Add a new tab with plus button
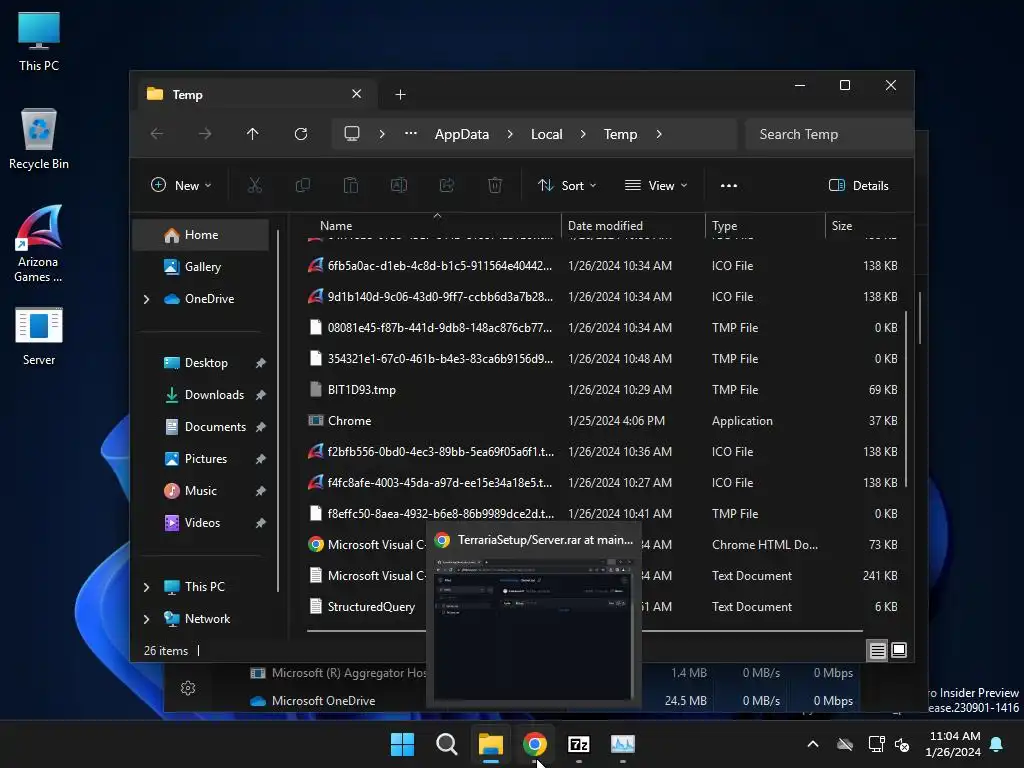Viewport: 1024px width, 768px height. coord(400,95)
